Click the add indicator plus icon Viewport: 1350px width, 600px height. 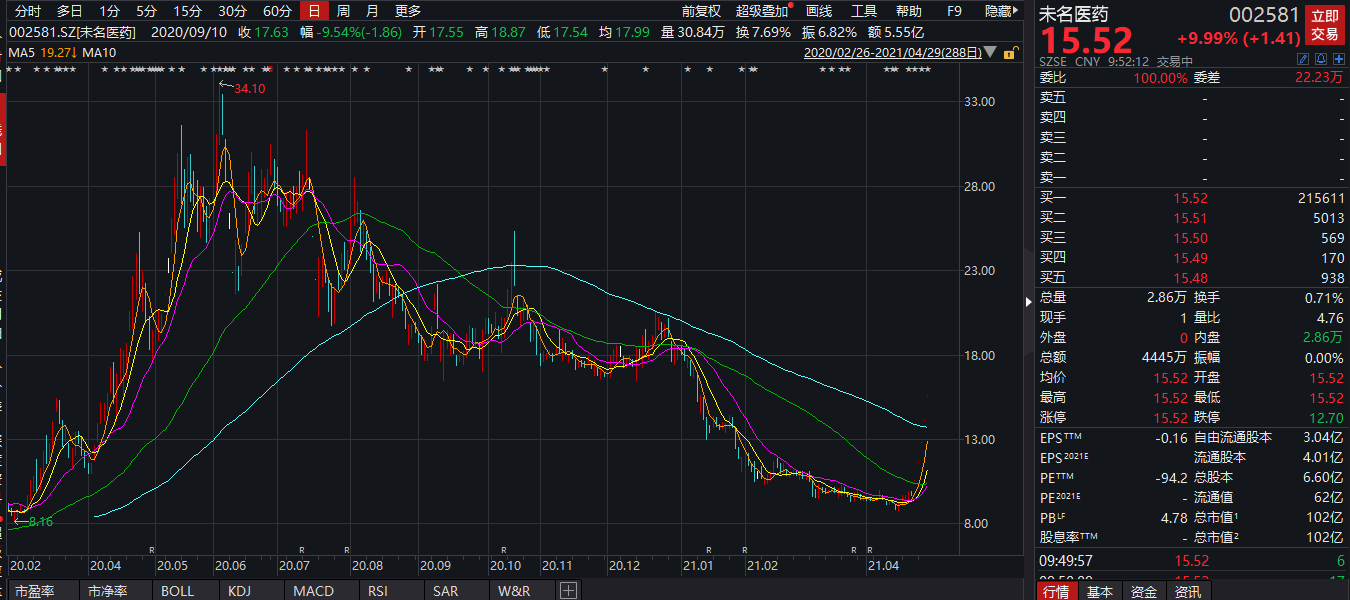568,591
